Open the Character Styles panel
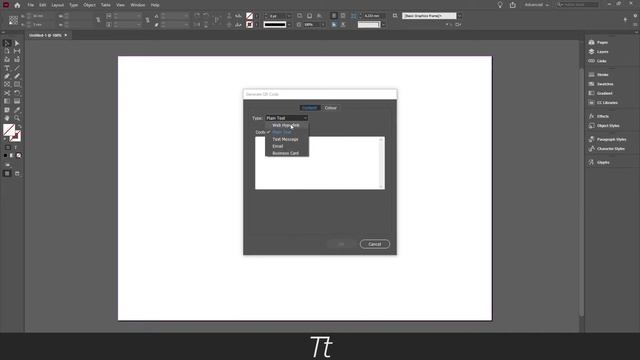This screenshot has height=360, width=640. coord(607,149)
